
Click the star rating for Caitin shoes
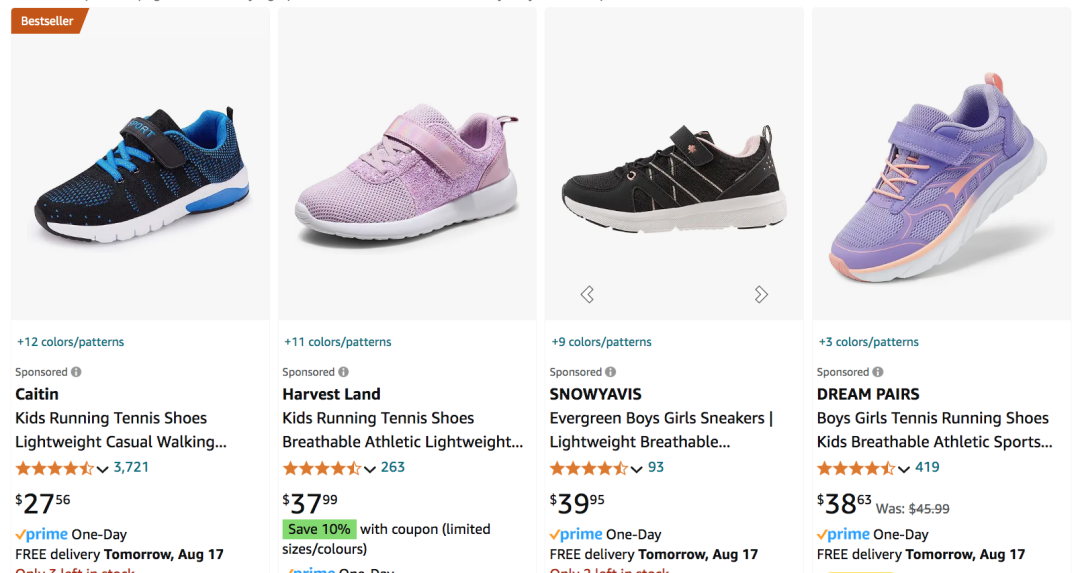[x=55, y=468]
